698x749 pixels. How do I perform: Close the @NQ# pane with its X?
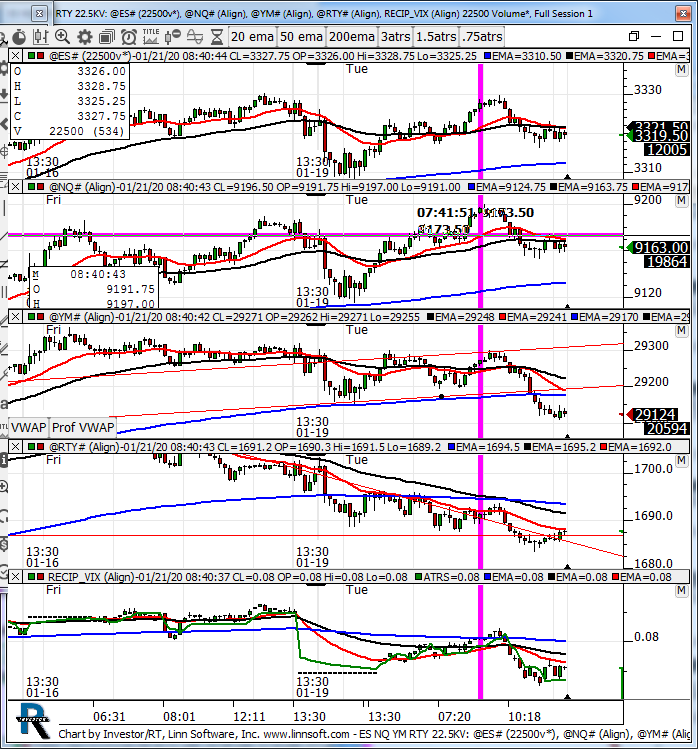(x=15, y=186)
